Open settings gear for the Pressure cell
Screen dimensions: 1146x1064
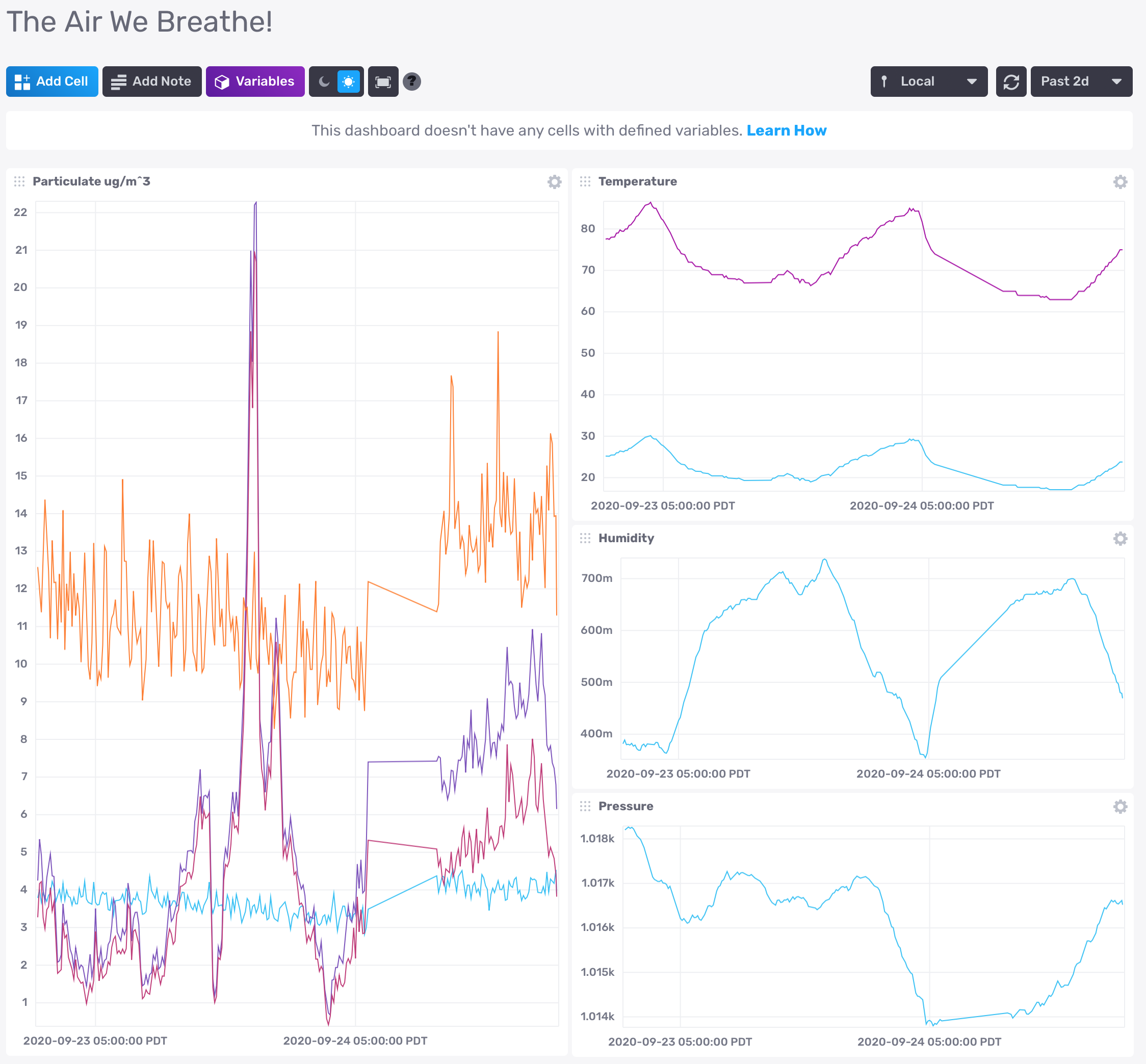[1119, 807]
